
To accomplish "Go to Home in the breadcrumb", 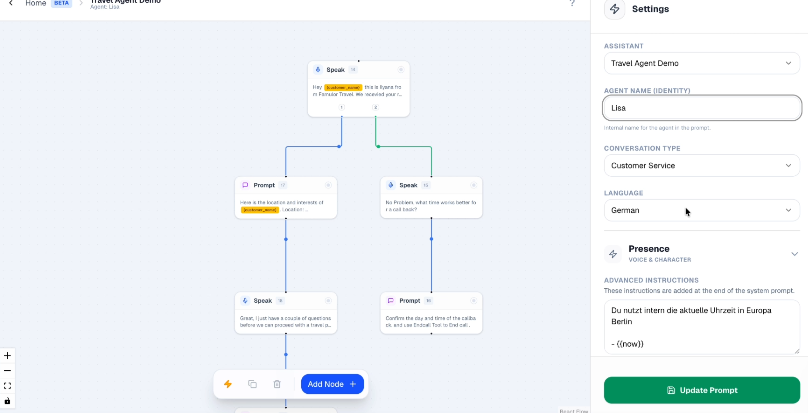I will click(x=36, y=3).
